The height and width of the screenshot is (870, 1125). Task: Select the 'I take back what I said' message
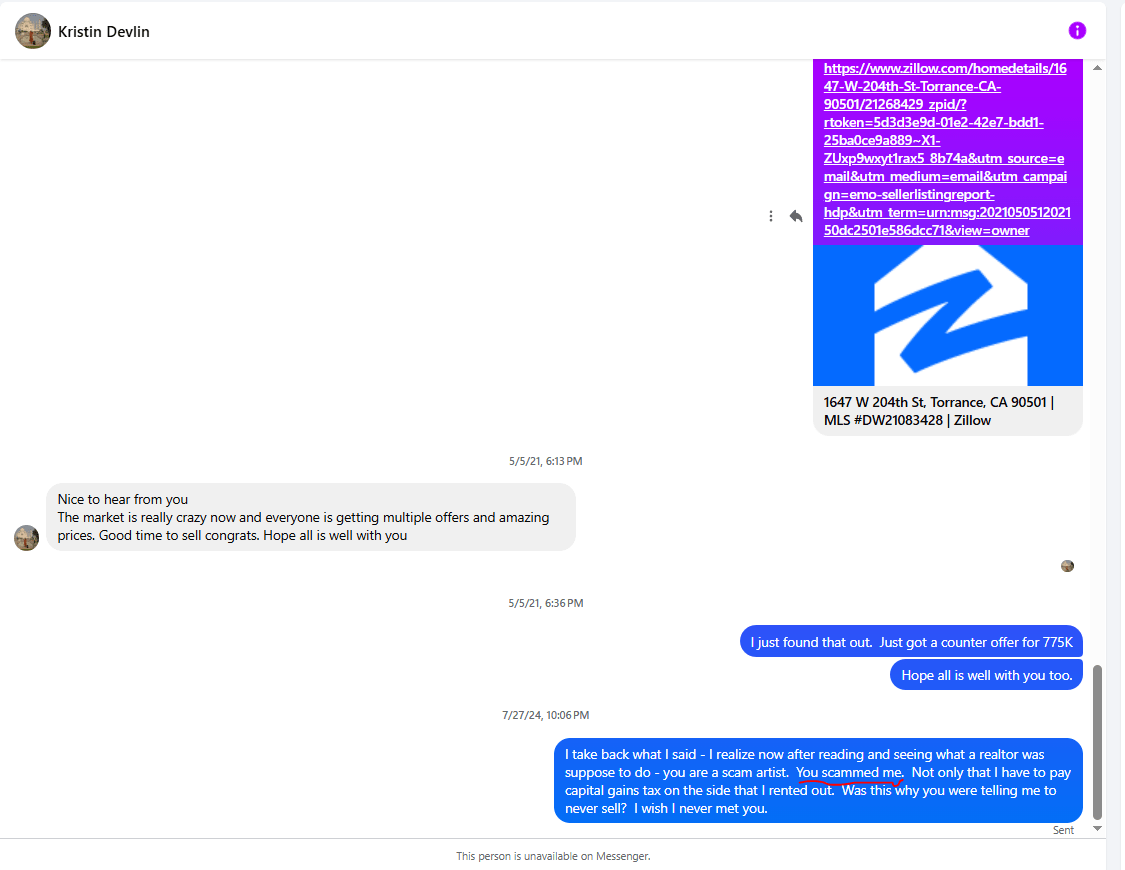(818, 781)
